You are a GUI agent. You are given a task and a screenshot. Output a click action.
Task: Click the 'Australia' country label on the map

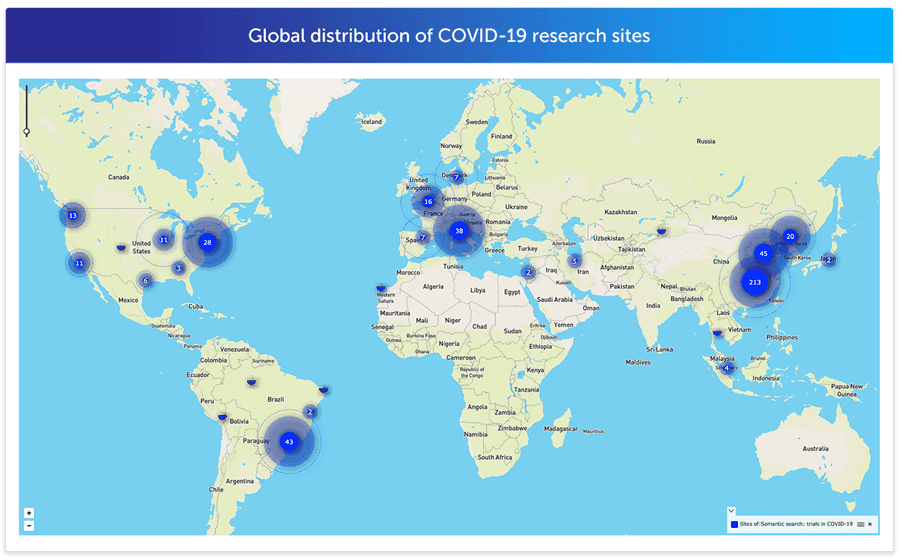pyautogui.click(x=816, y=449)
